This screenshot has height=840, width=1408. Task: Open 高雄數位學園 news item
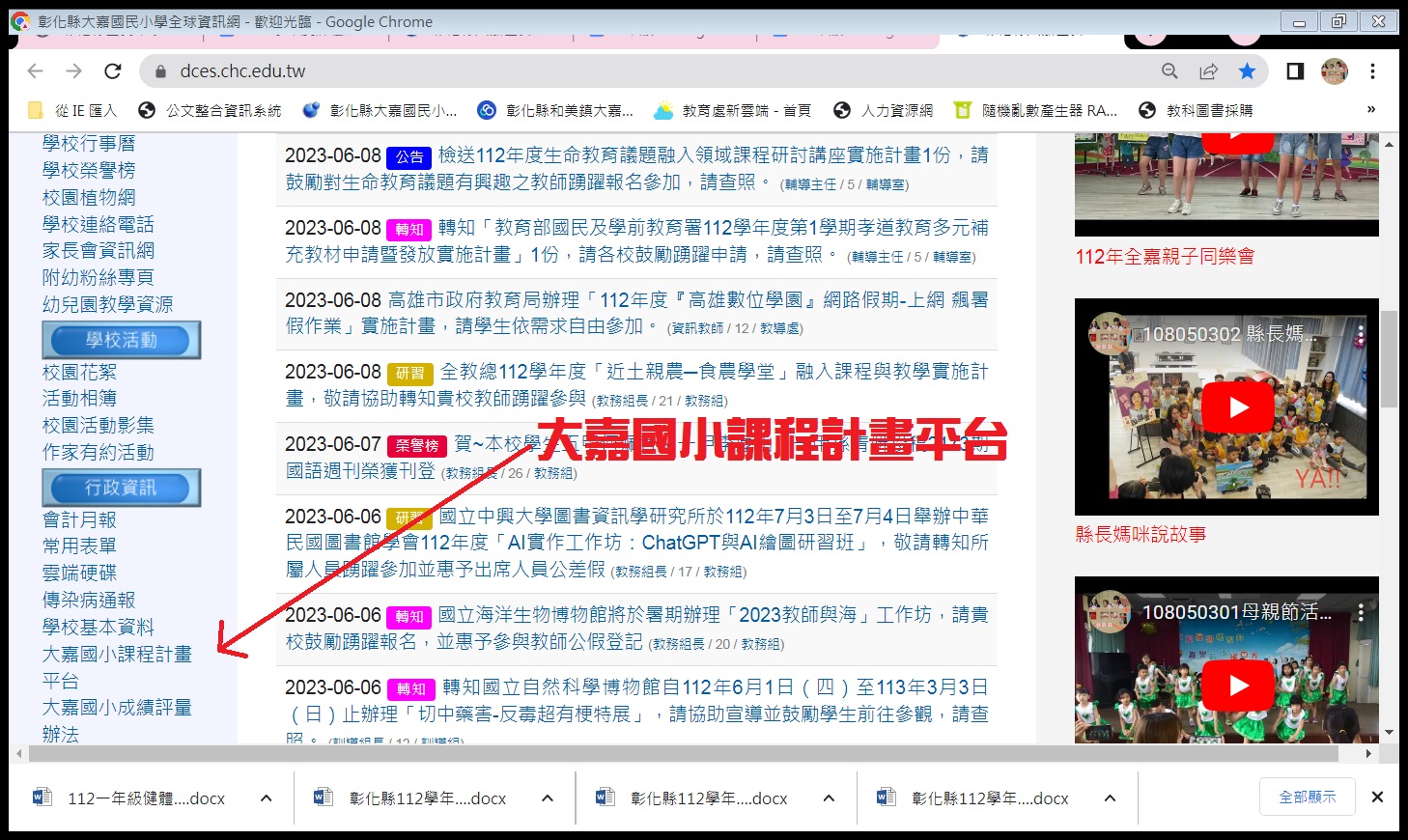pos(636,314)
